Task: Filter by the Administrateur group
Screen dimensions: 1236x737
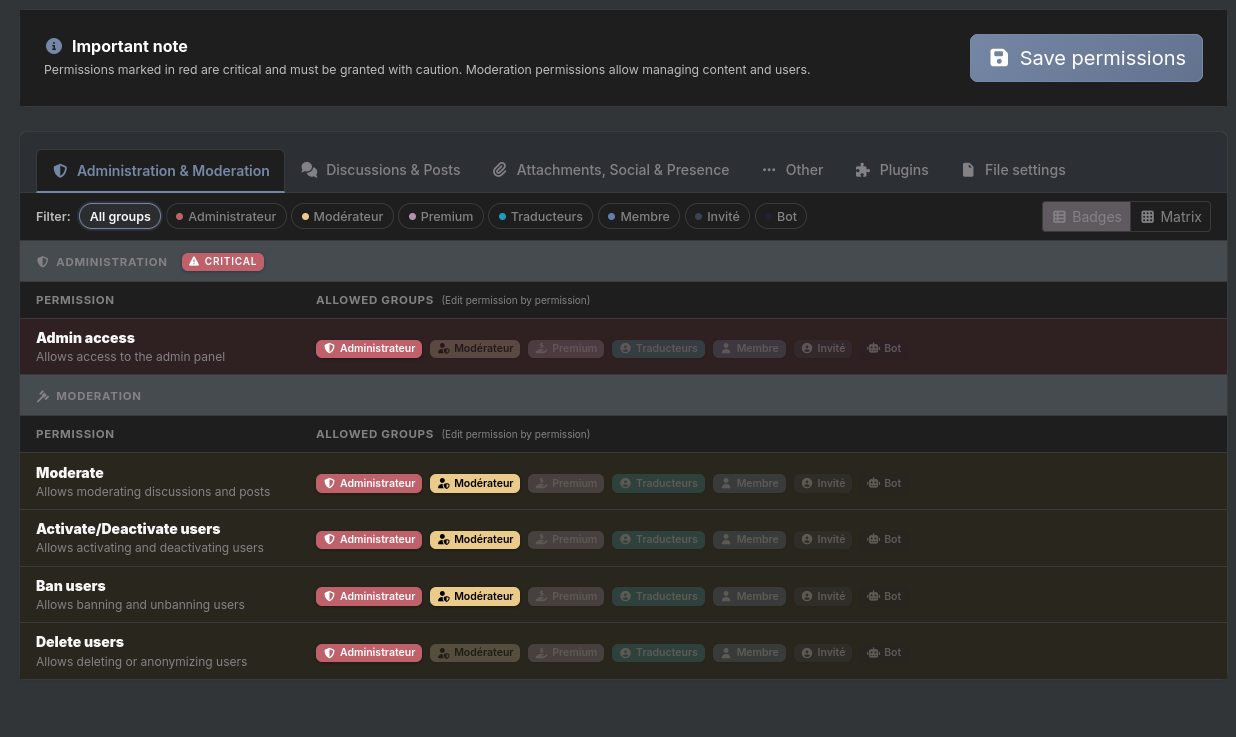Action: point(227,217)
